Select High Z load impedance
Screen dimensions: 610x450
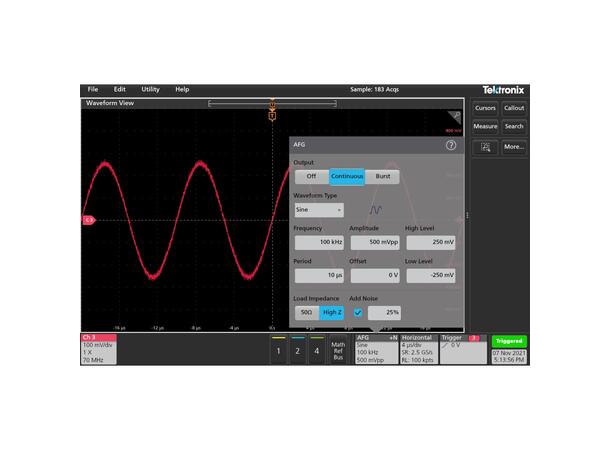point(332,312)
